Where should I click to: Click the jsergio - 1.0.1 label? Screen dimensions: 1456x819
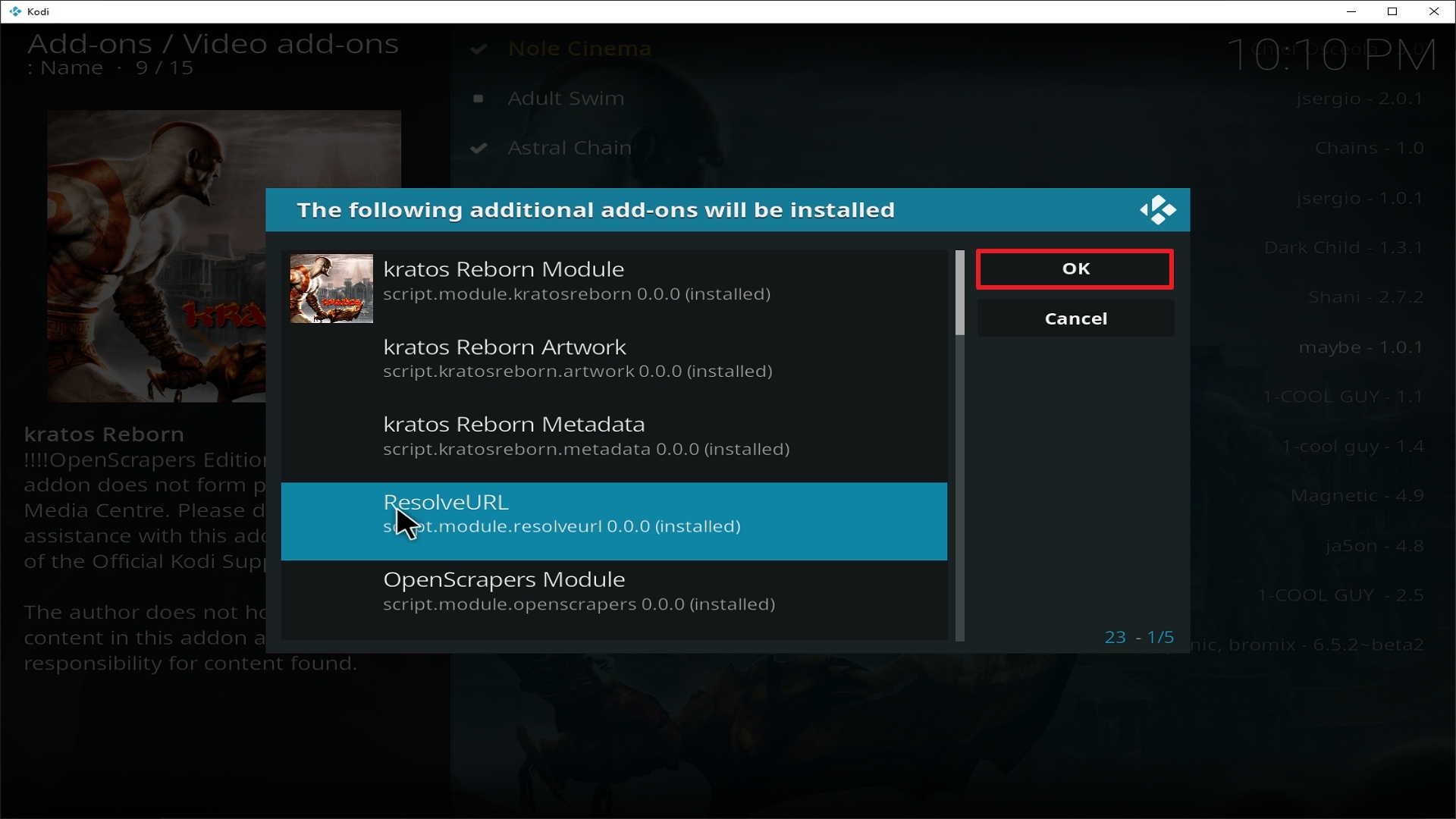1360,199
